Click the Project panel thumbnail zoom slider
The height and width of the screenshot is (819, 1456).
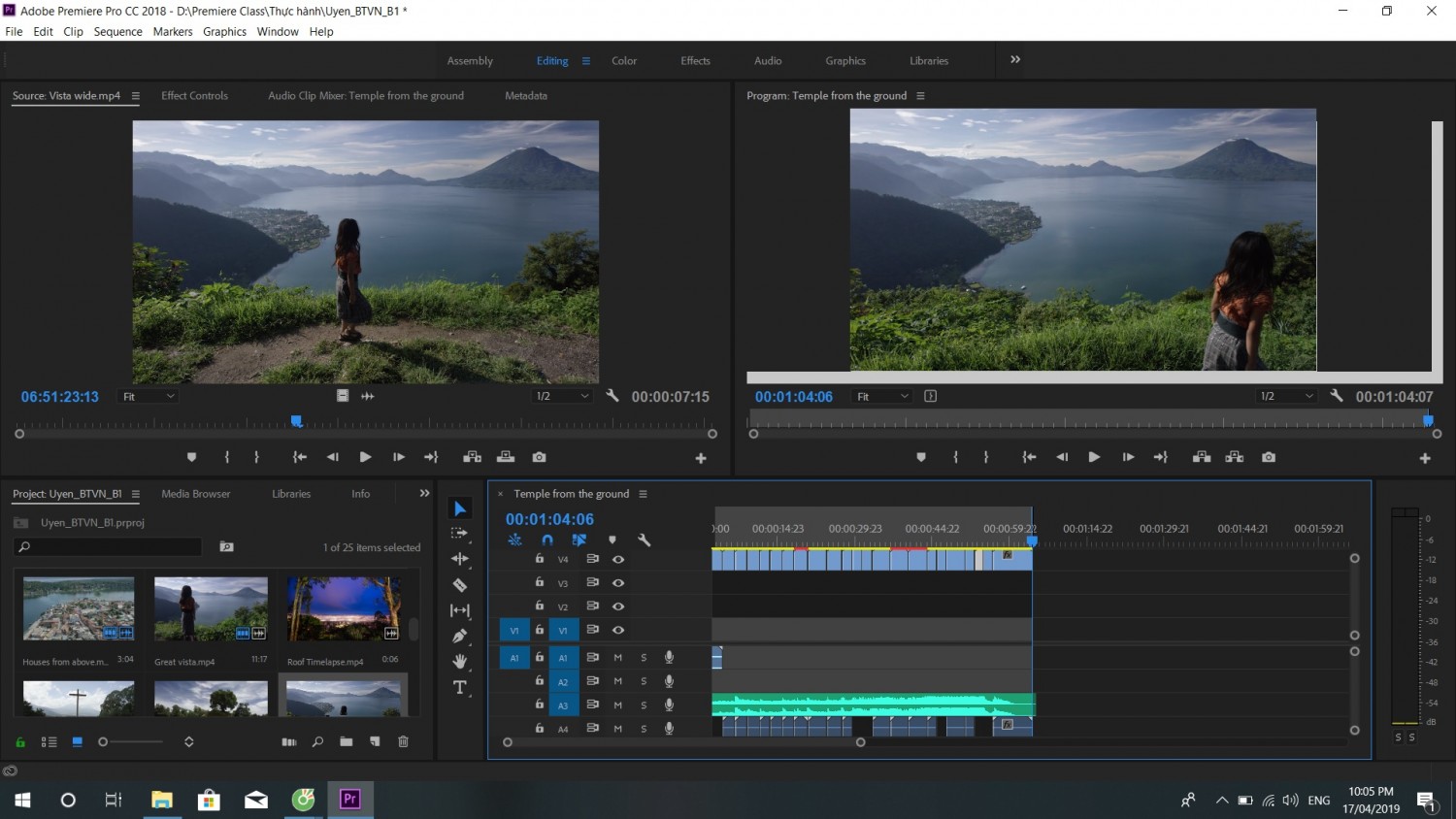(132, 742)
